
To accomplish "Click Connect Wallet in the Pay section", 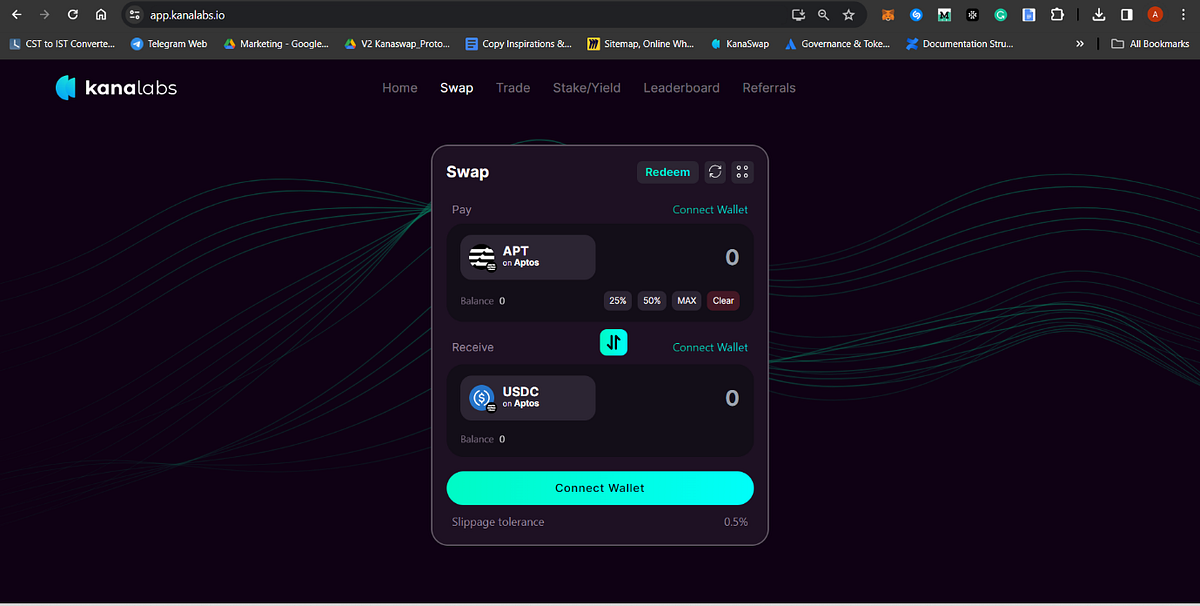I will click(710, 209).
